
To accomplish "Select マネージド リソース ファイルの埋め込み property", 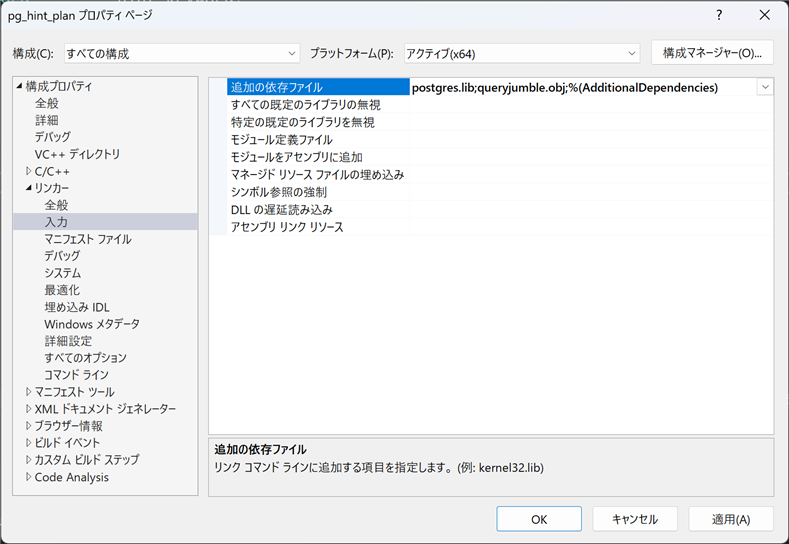I will click(x=317, y=175).
